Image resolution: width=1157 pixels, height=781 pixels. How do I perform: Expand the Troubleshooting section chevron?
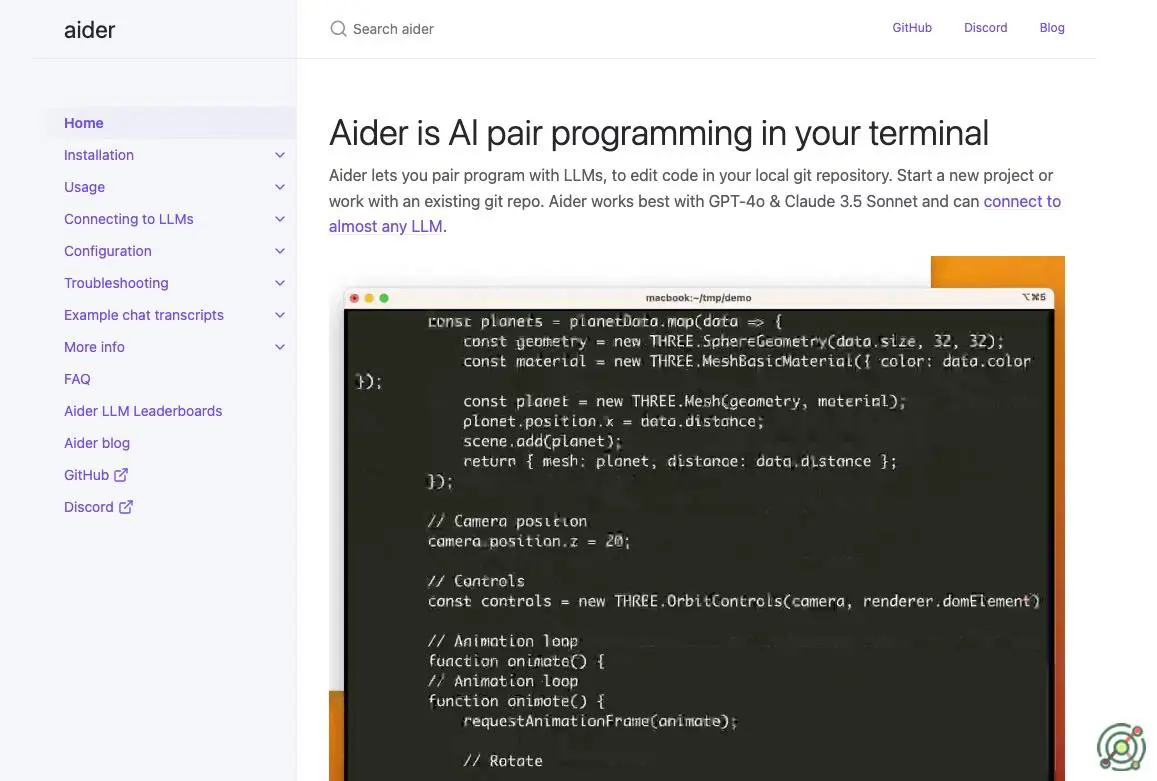point(280,283)
